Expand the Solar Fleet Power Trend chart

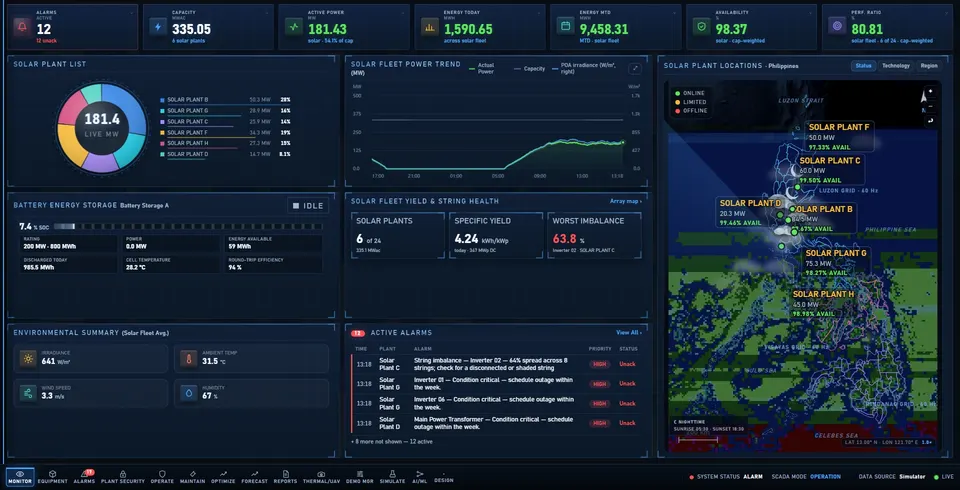tap(634, 69)
